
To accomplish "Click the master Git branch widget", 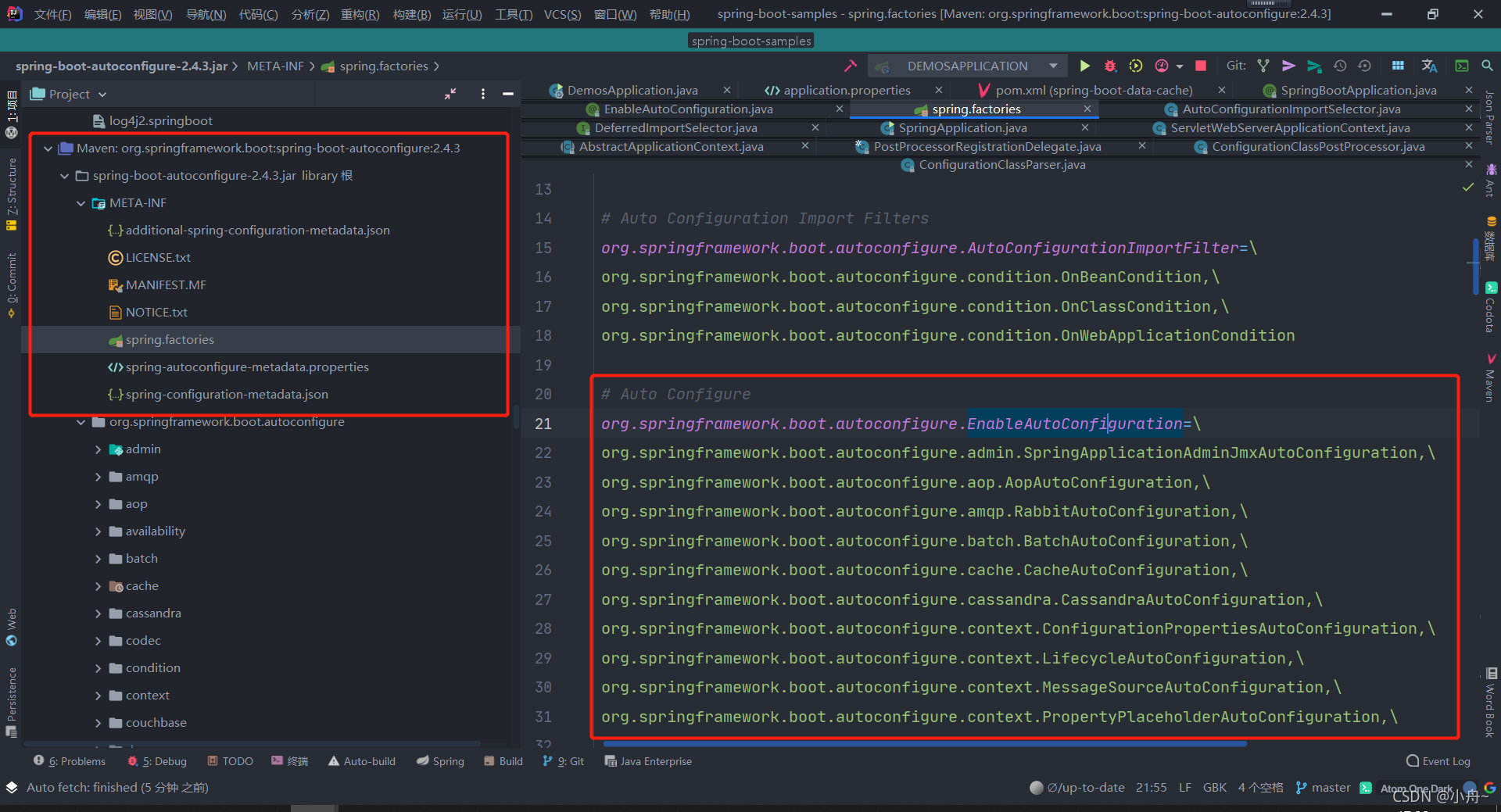I will (x=1323, y=788).
